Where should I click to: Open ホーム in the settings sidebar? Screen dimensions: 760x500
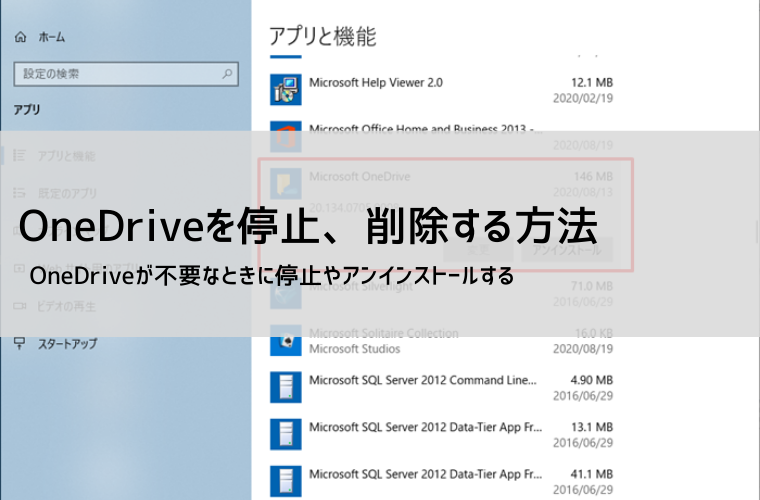51,37
